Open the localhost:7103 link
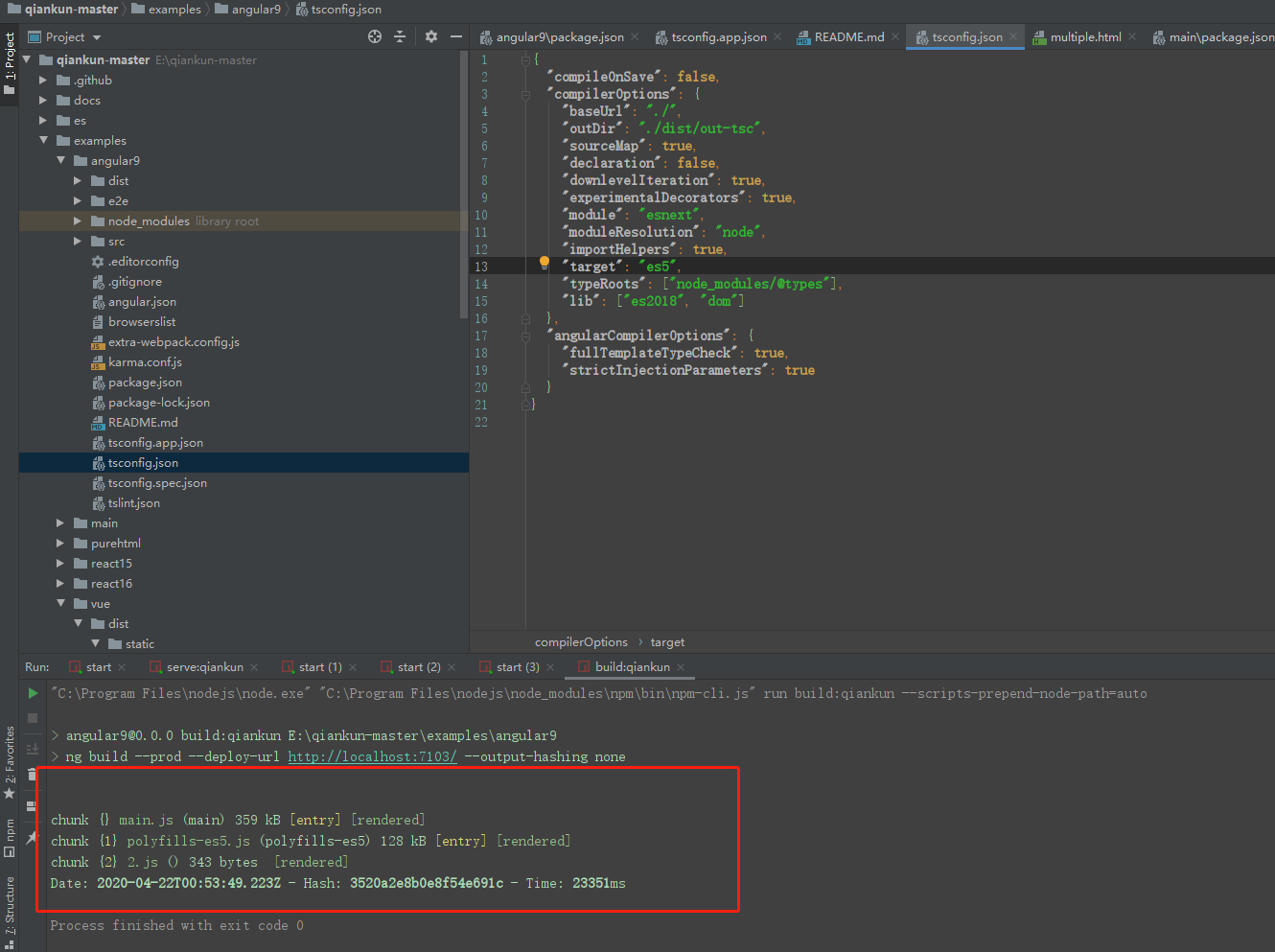 pos(372,756)
